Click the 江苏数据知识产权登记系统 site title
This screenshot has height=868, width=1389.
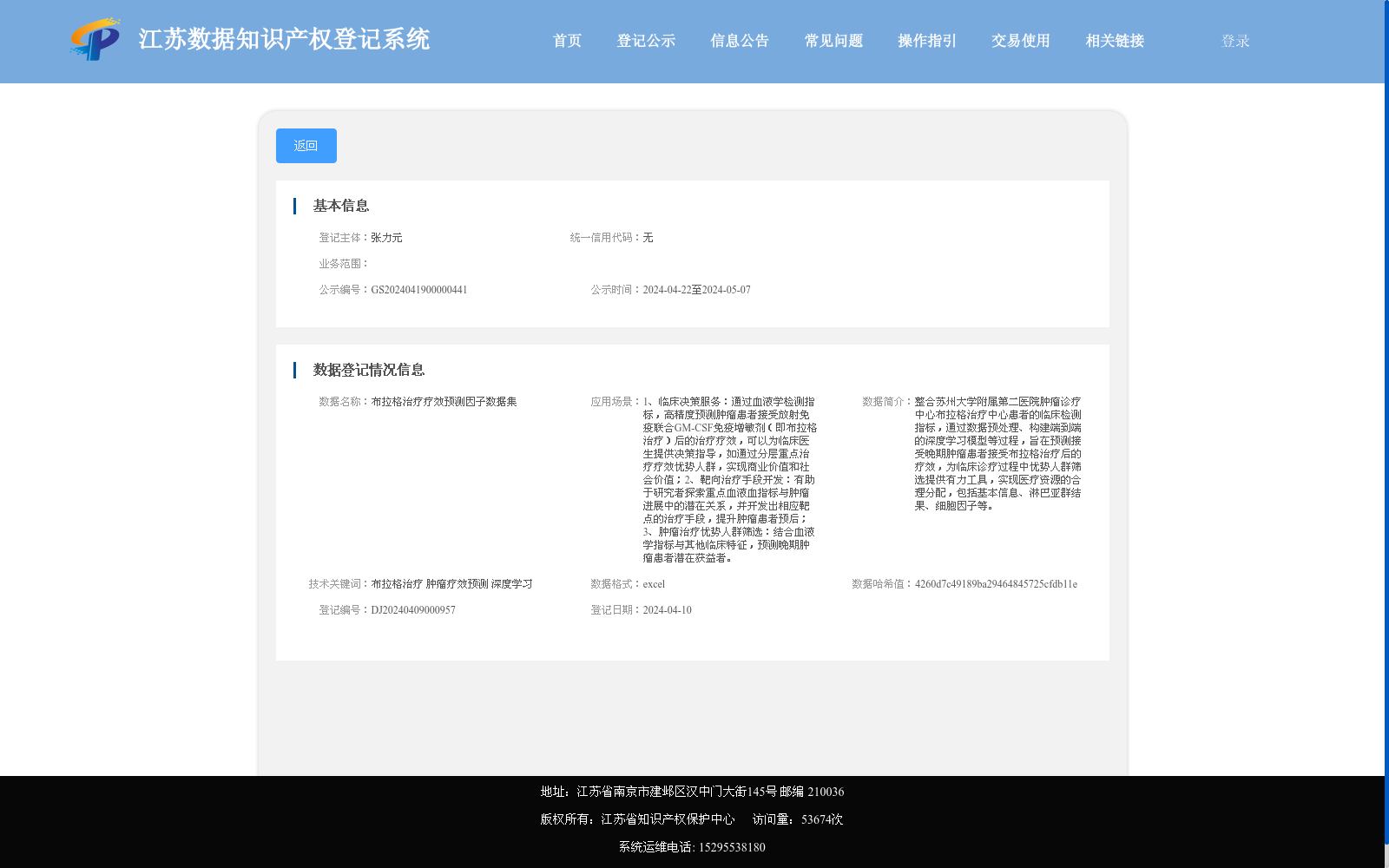pyautogui.click(x=284, y=39)
